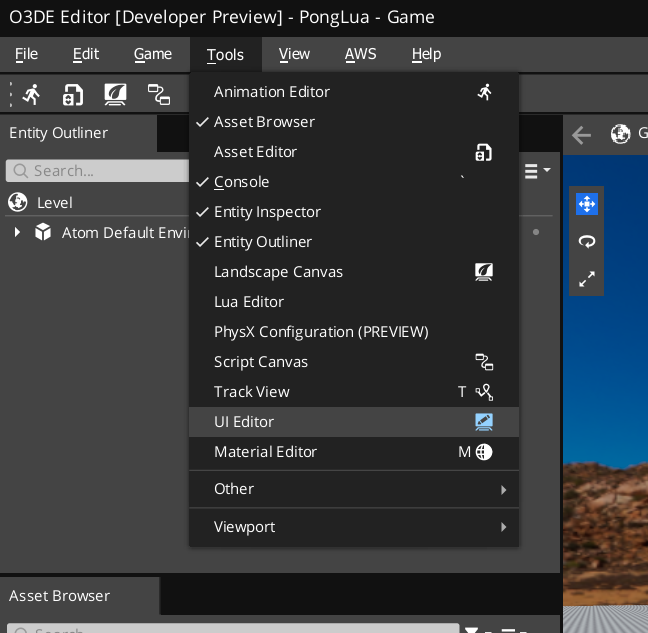Select the viewport Rotate tool
Screen dimensions: 648x633
pos(587,241)
